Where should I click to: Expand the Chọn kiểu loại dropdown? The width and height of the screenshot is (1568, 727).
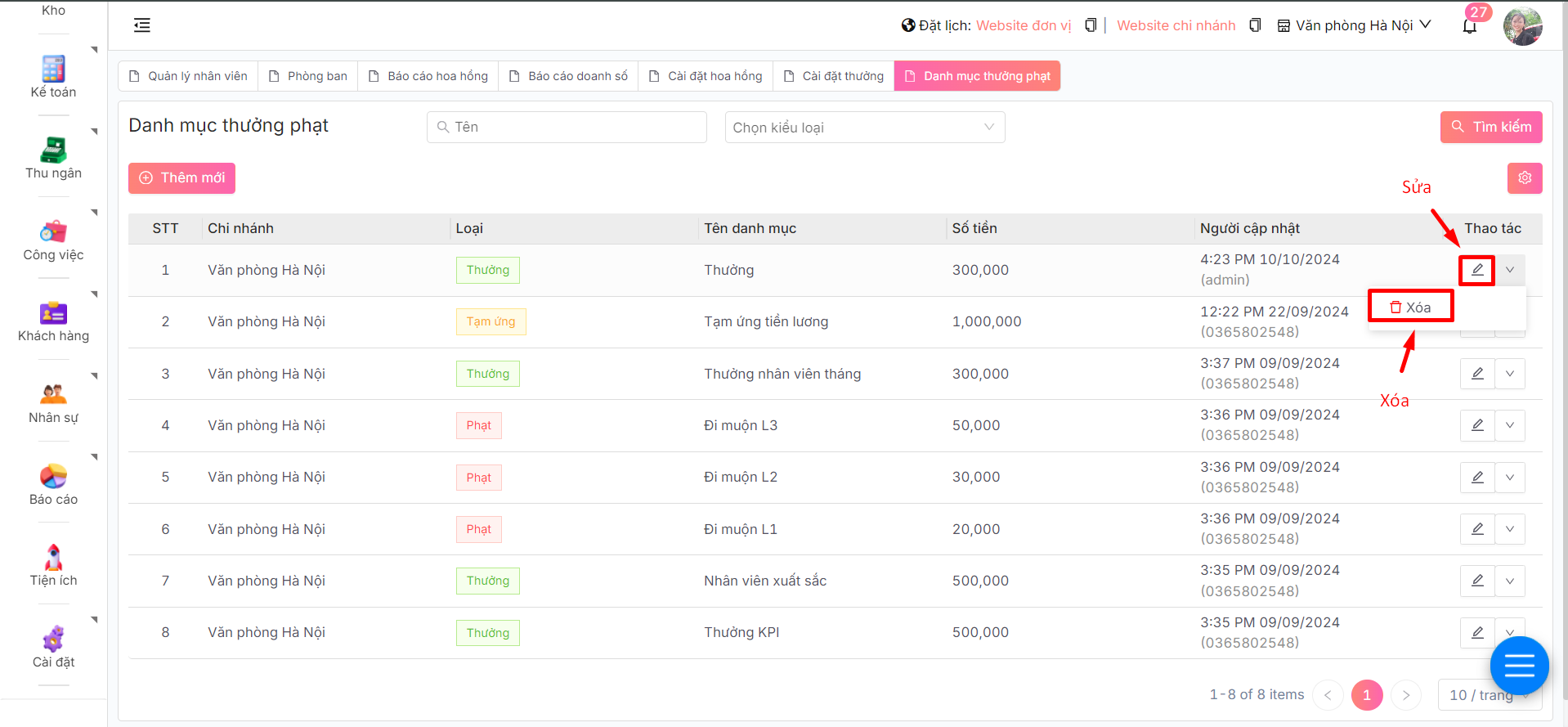(x=864, y=128)
